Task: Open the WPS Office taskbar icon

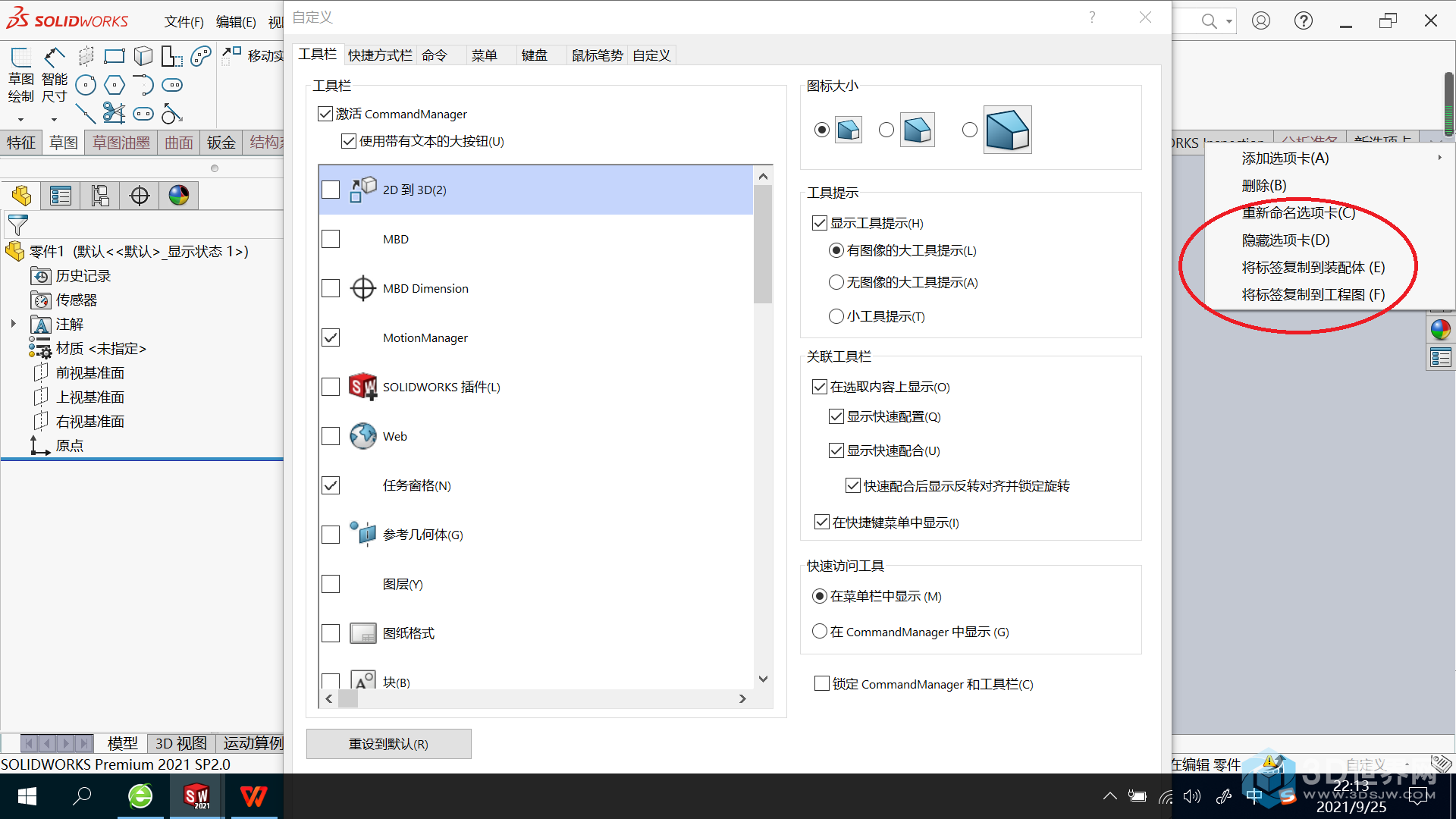Action: (253, 796)
